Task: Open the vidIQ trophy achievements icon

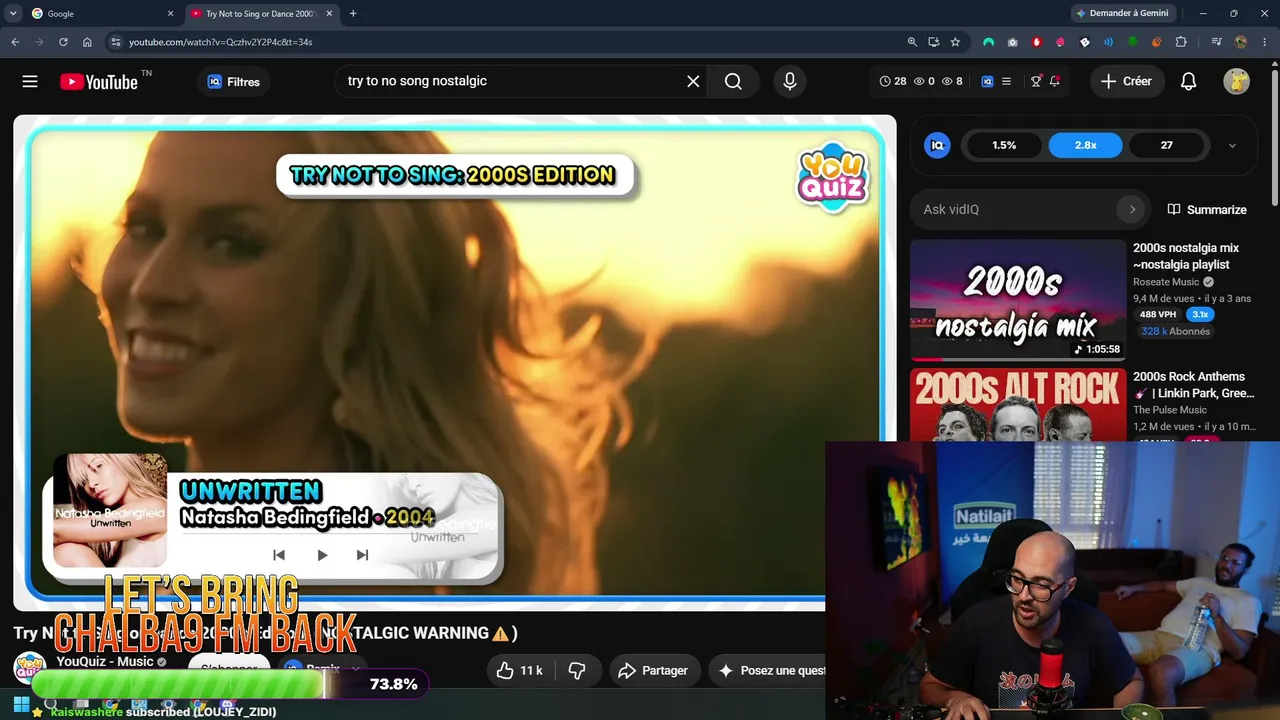Action: [1036, 81]
